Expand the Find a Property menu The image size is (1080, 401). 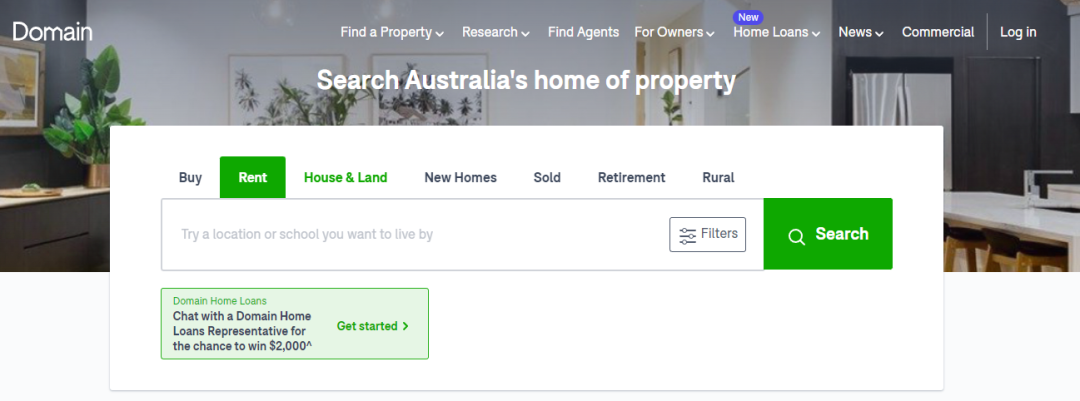click(392, 32)
